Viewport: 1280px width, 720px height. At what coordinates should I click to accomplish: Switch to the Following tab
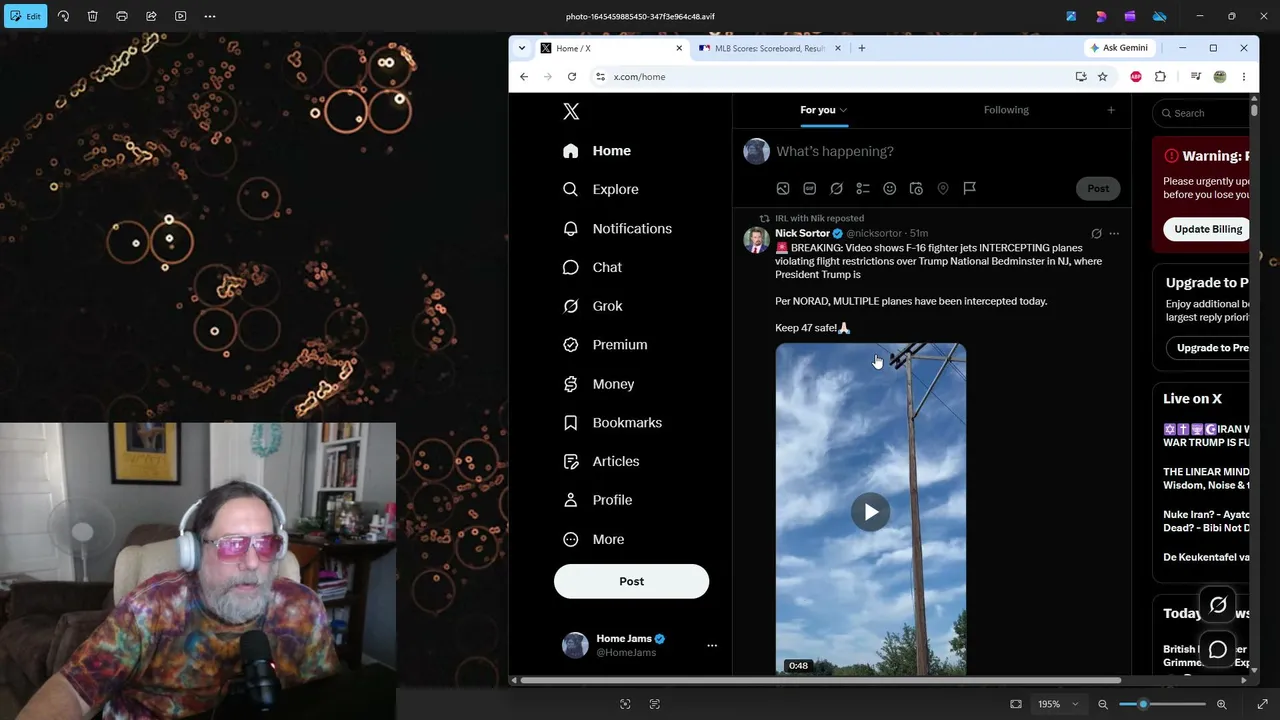(1006, 110)
